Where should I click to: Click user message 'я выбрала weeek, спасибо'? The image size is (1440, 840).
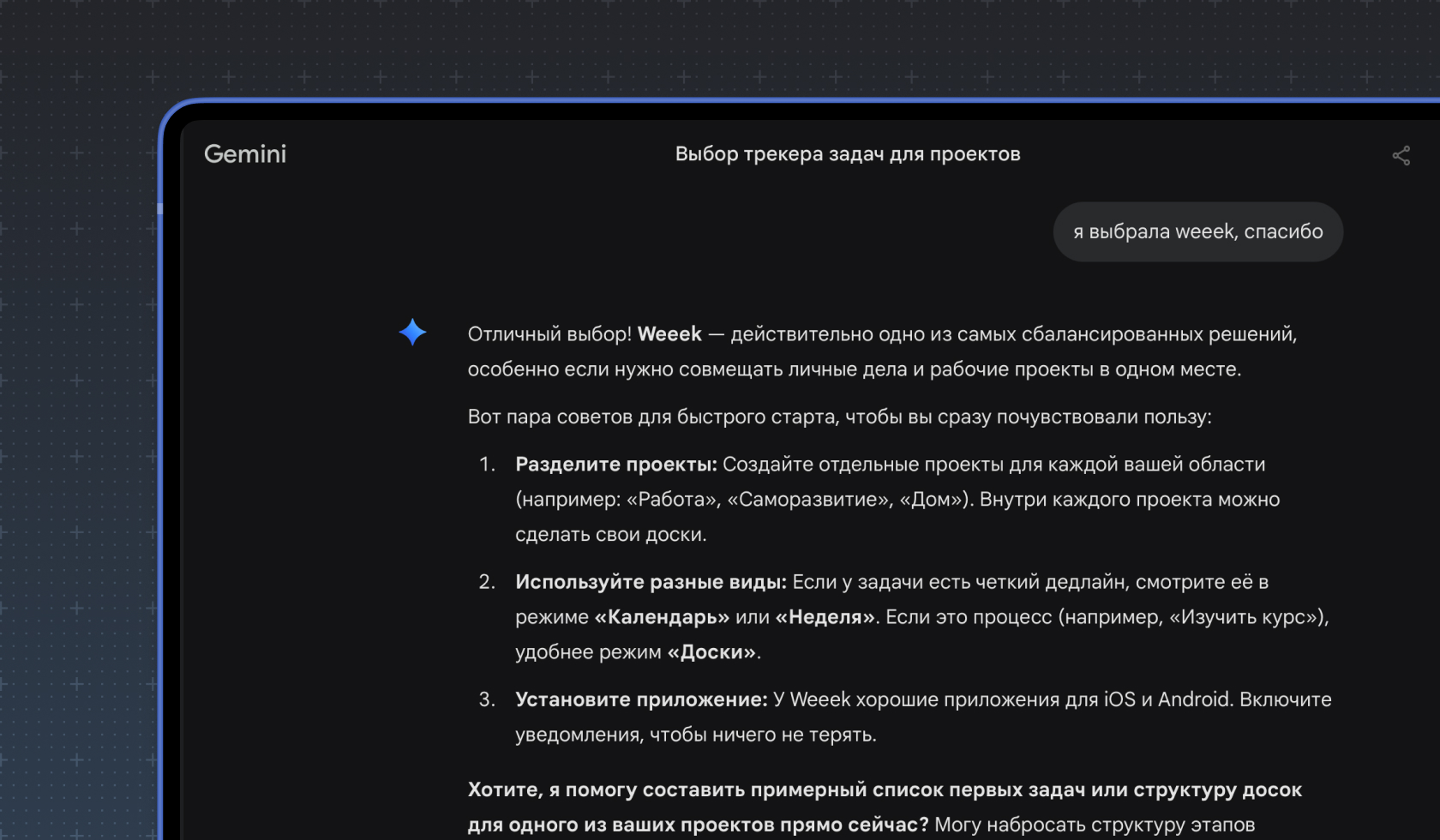[1197, 231]
